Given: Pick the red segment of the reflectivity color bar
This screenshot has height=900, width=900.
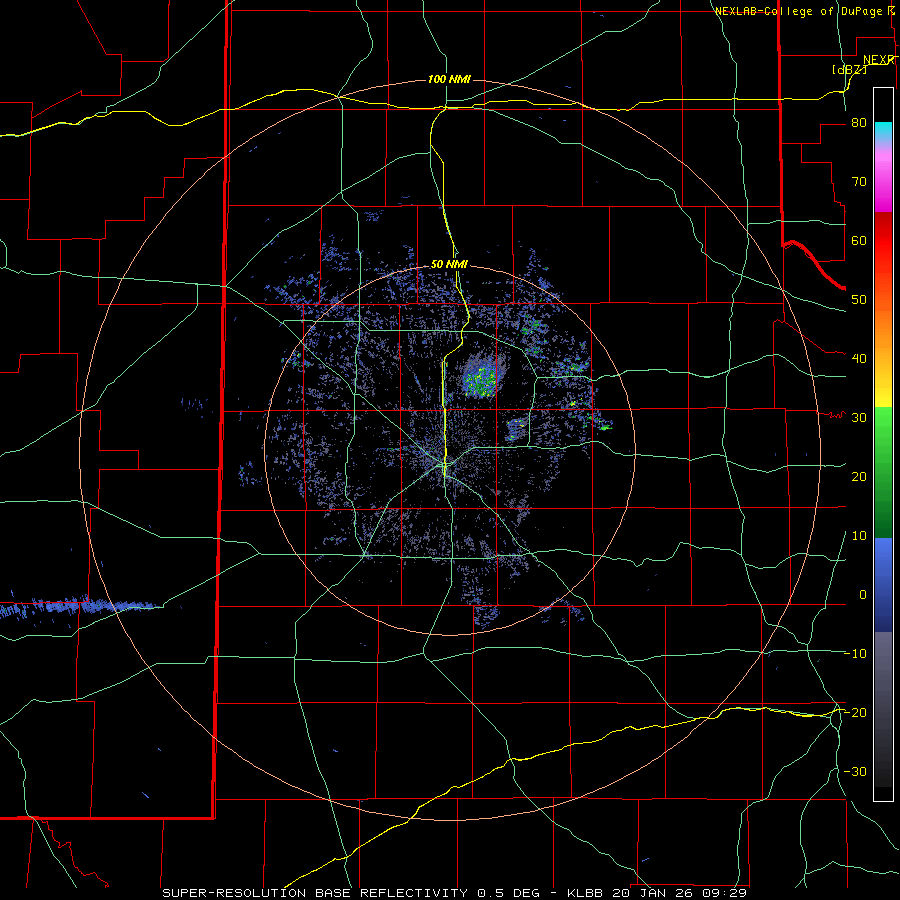Looking at the screenshot, I should [x=883, y=241].
